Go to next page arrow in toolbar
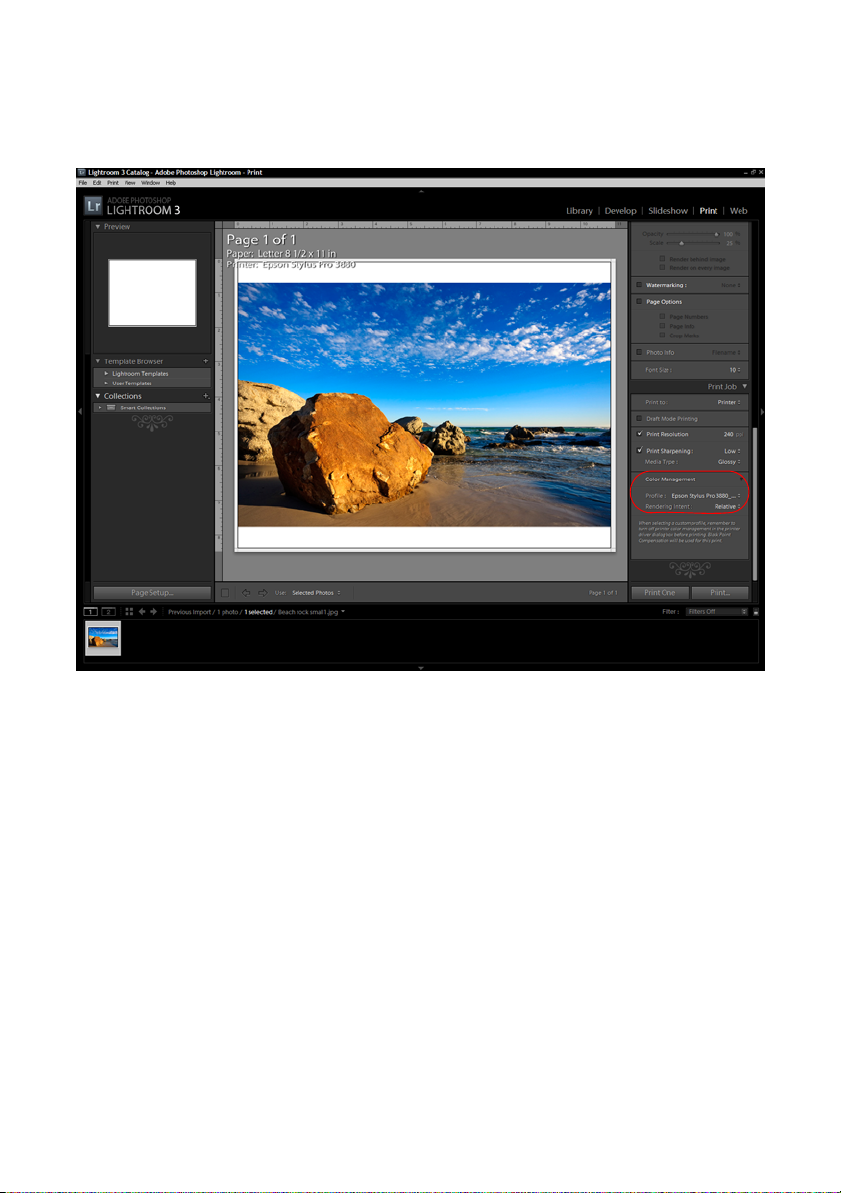This screenshot has height=1193, width=841. coord(263,593)
